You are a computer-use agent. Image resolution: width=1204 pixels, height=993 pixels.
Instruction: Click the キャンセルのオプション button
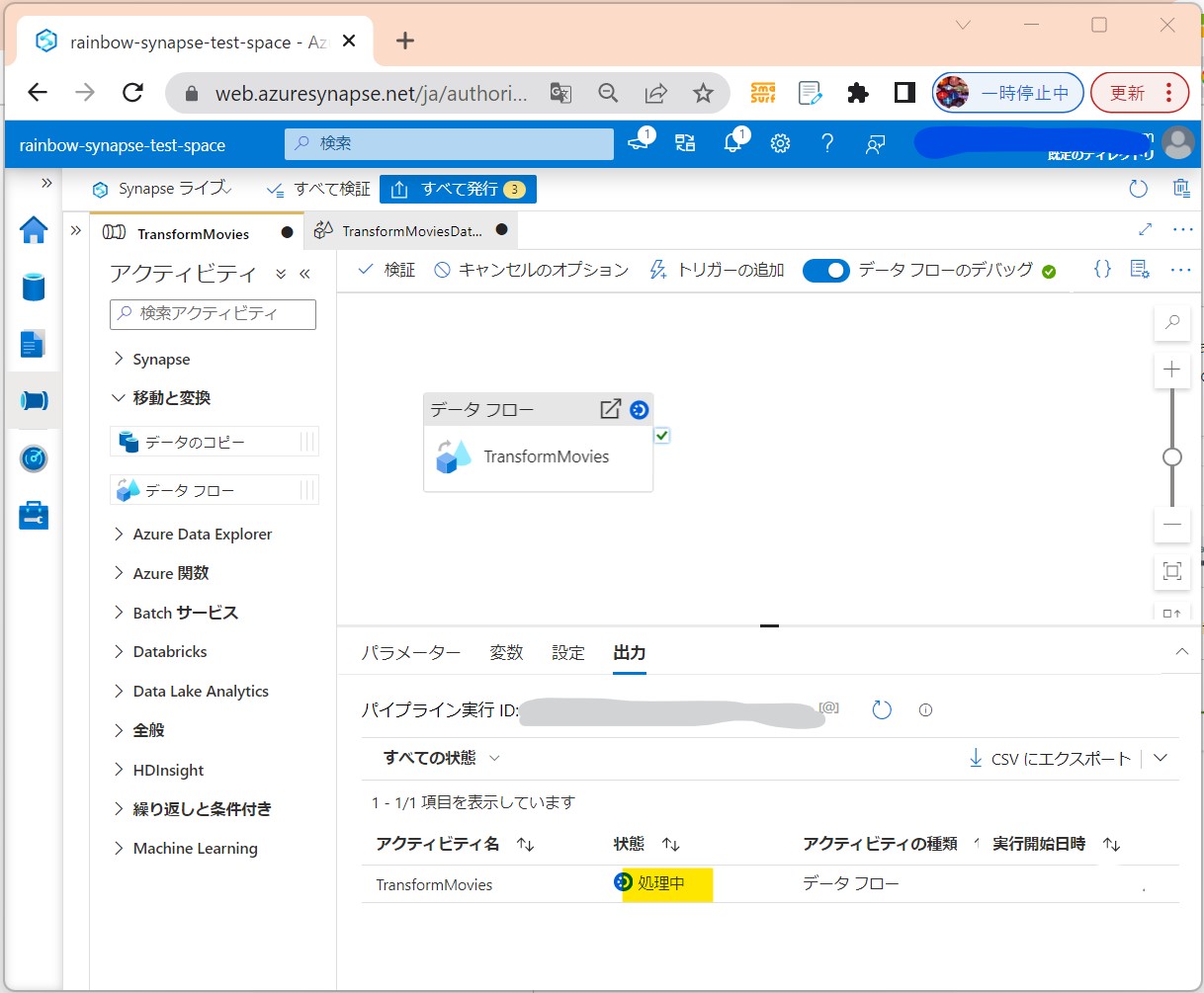(x=532, y=270)
